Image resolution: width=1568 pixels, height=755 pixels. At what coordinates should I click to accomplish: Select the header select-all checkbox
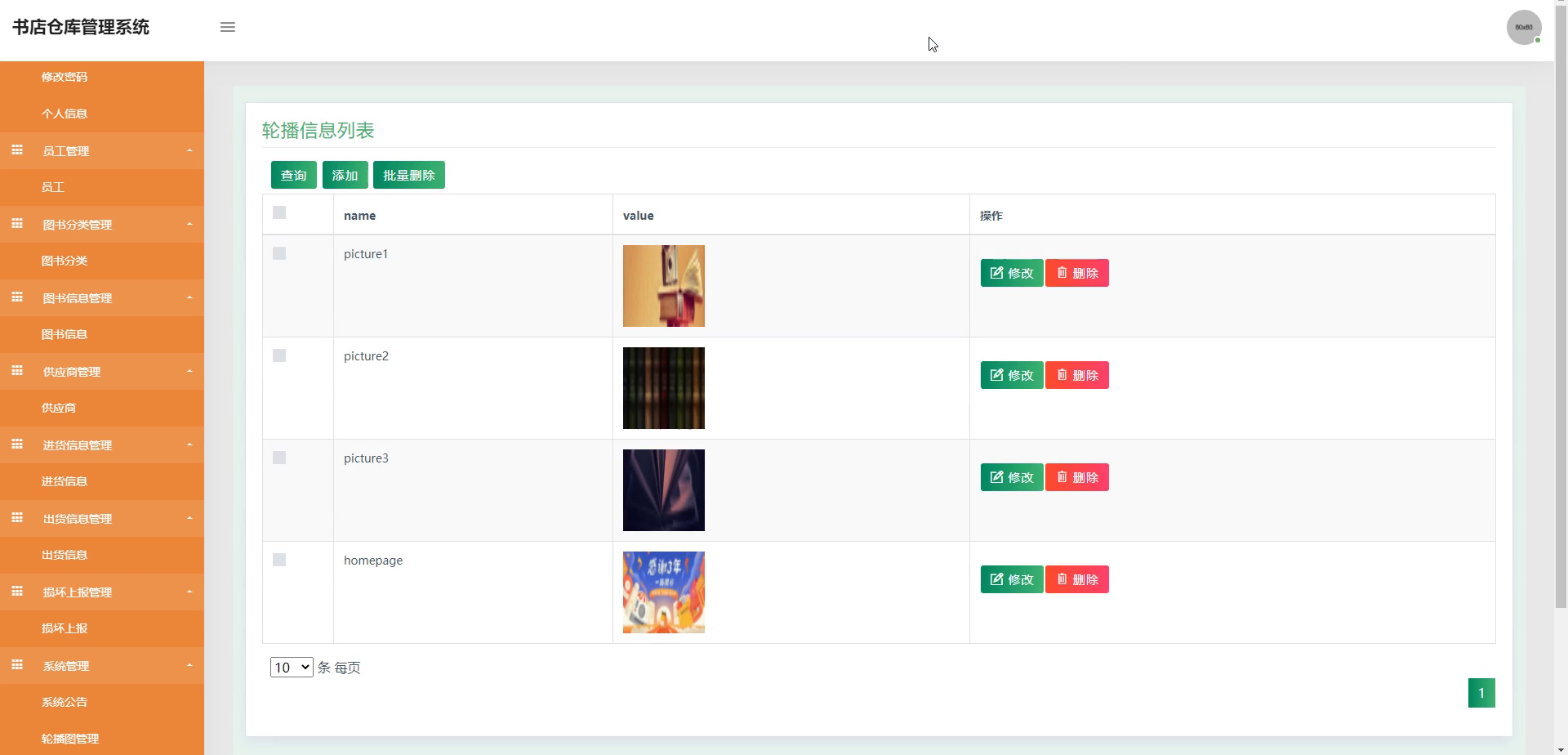pos(279,212)
